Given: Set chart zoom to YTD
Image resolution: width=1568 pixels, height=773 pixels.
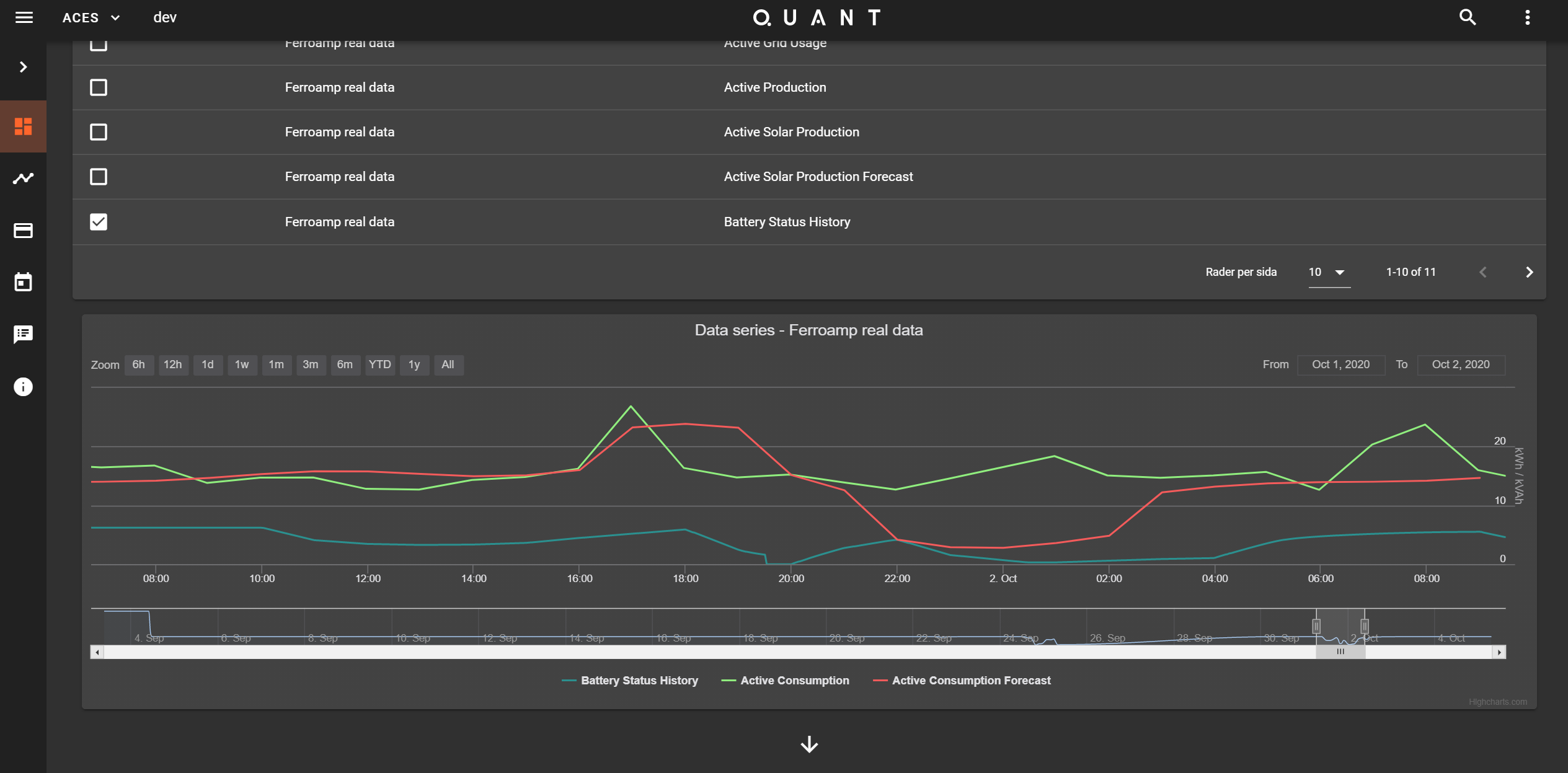Looking at the screenshot, I should [x=380, y=364].
